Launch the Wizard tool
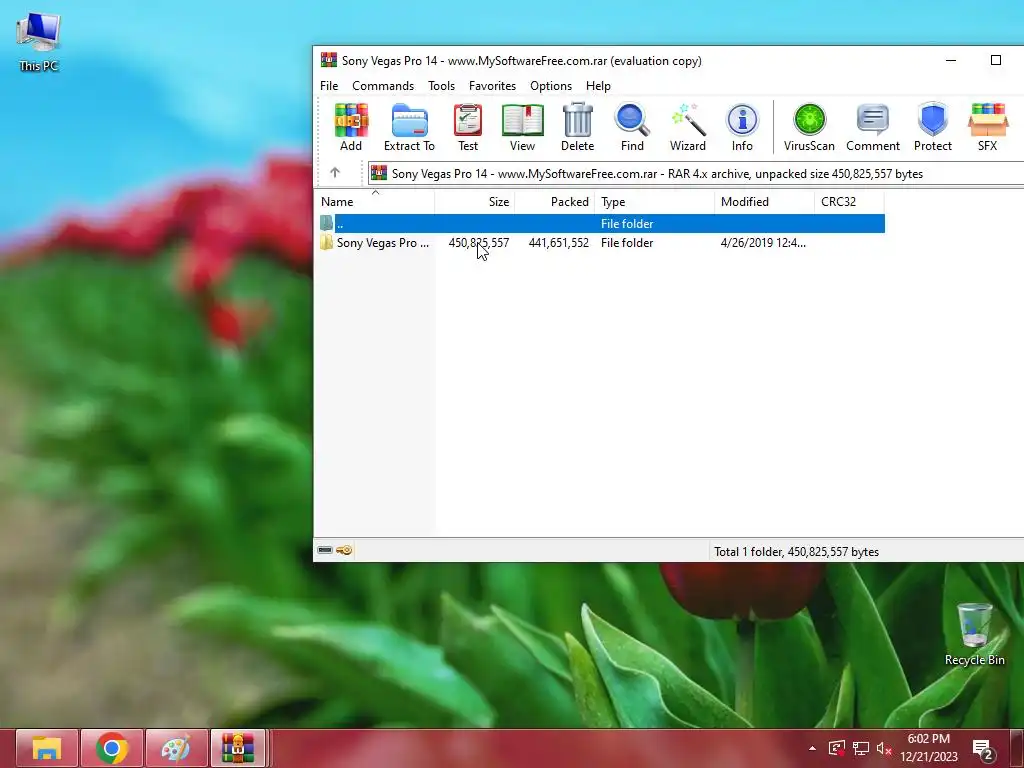 [688, 127]
